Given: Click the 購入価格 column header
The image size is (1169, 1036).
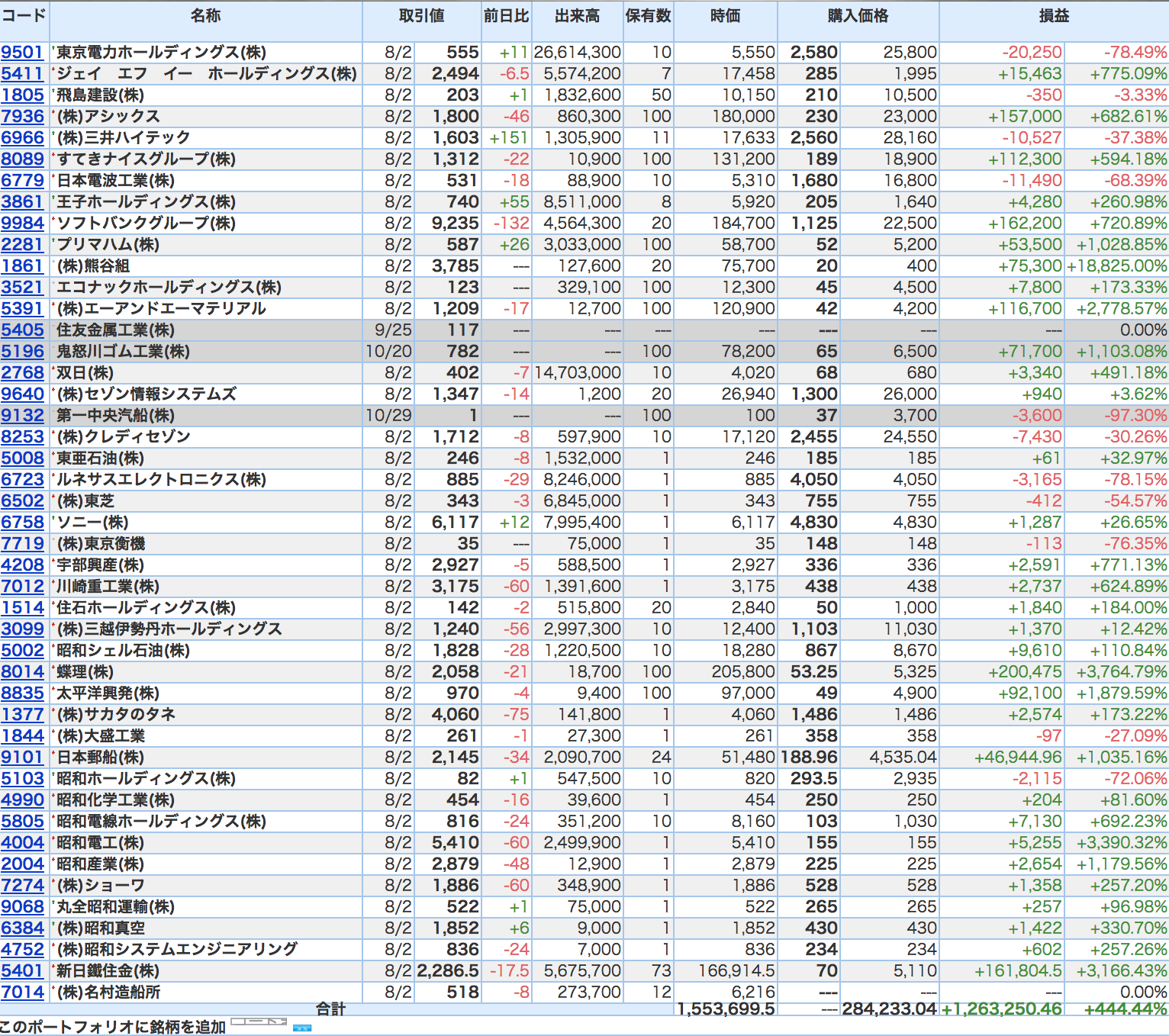Looking at the screenshot, I should coord(858,16).
